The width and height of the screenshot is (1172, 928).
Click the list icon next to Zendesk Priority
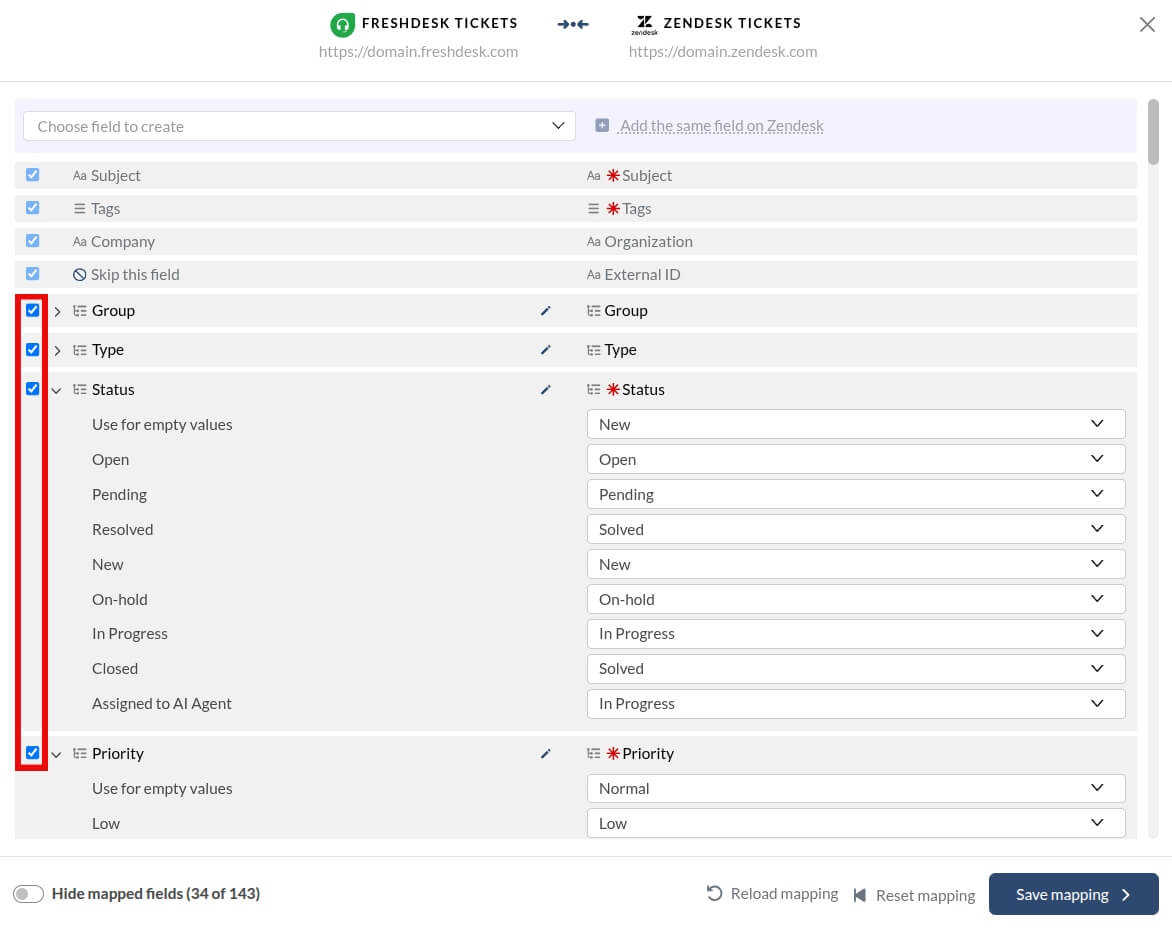(x=593, y=754)
